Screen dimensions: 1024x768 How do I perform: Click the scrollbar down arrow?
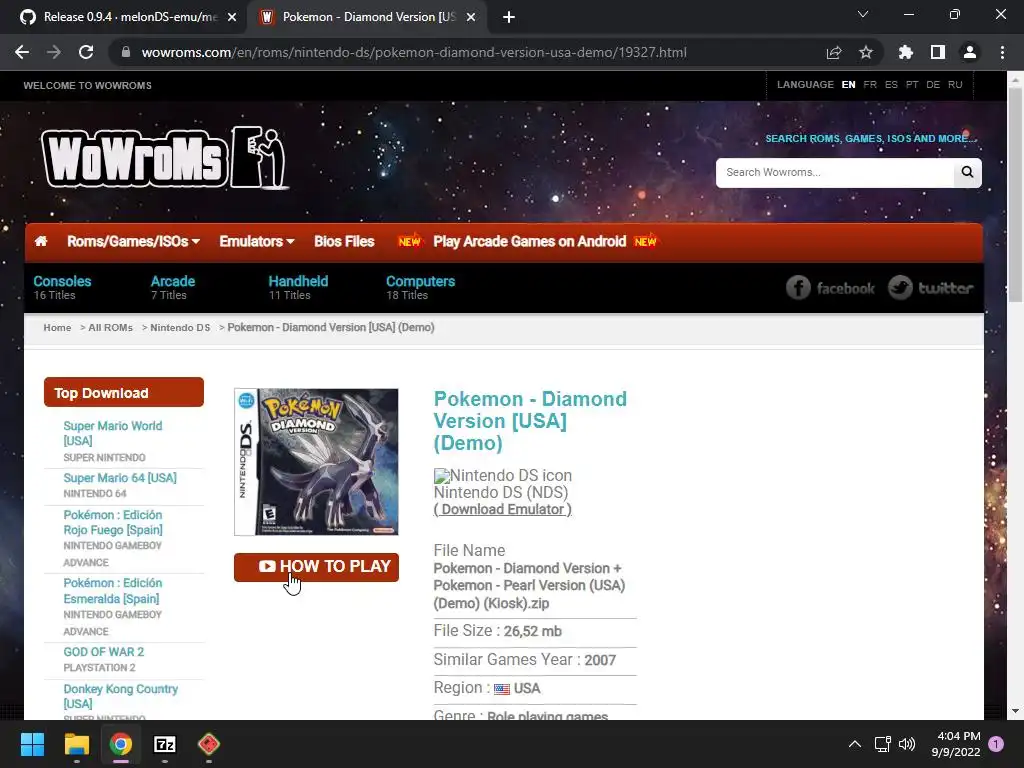click(1015, 711)
